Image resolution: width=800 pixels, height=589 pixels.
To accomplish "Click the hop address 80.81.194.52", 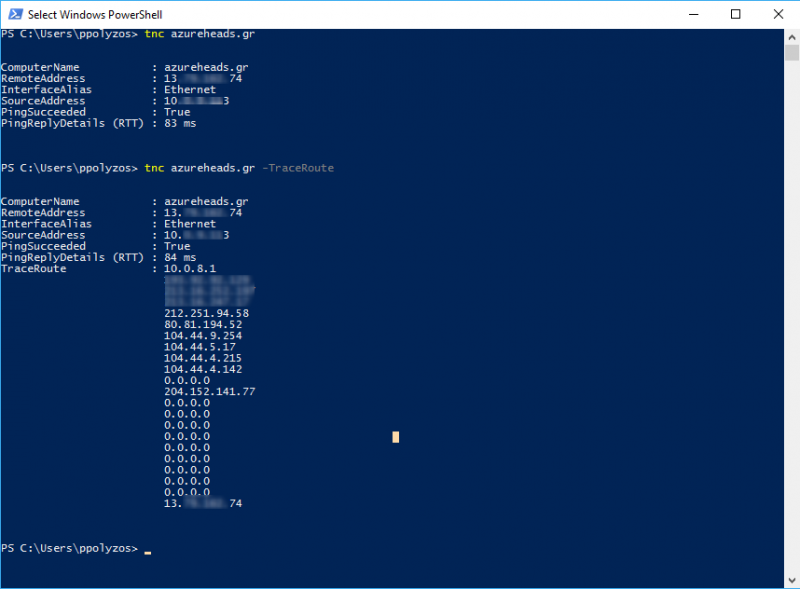I will click(x=203, y=324).
